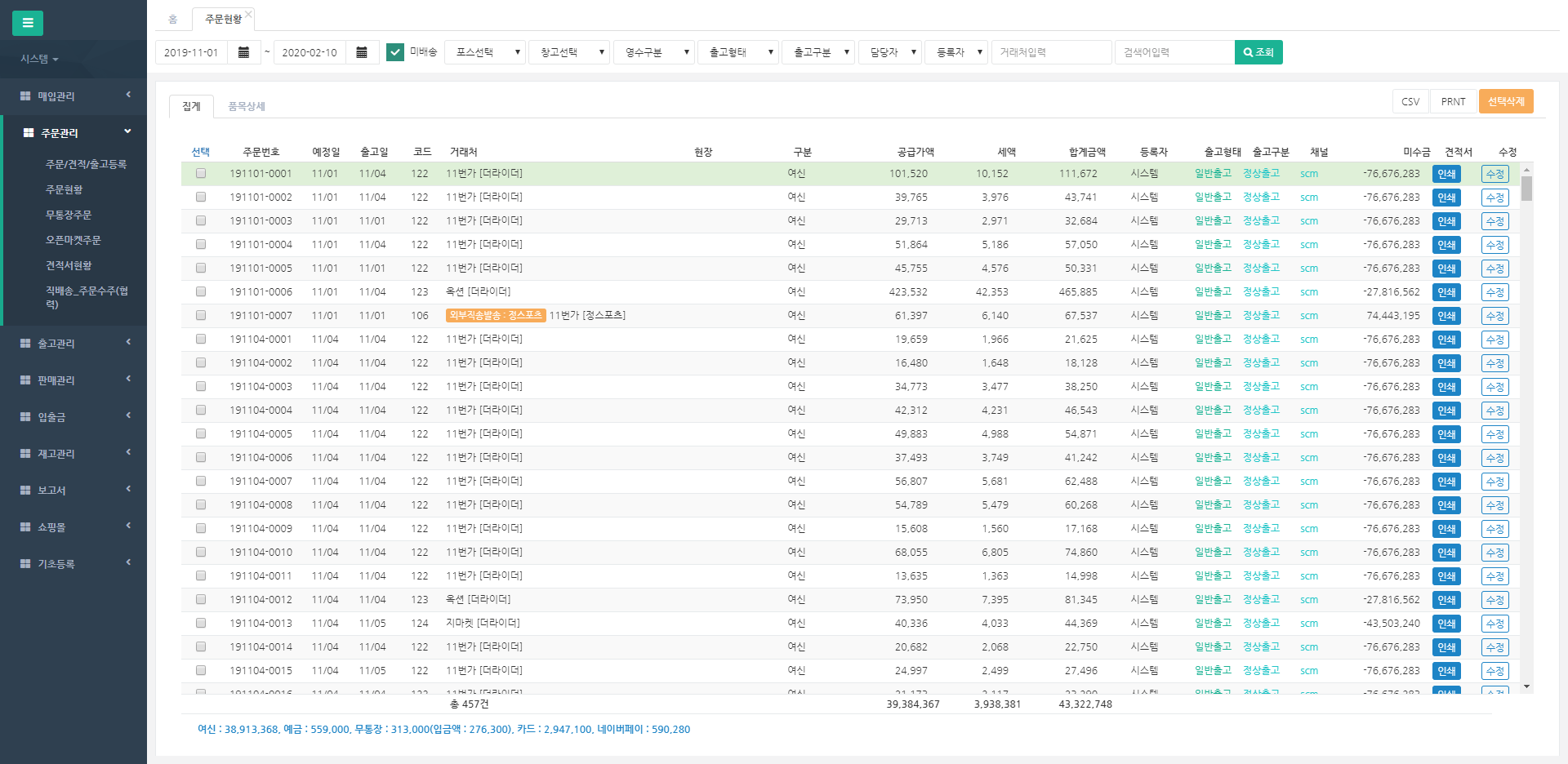Viewport: 1568px width, 764px height.
Task: Check the box for order 191101-0002
Action: pyautogui.click(x=201, y=197)
